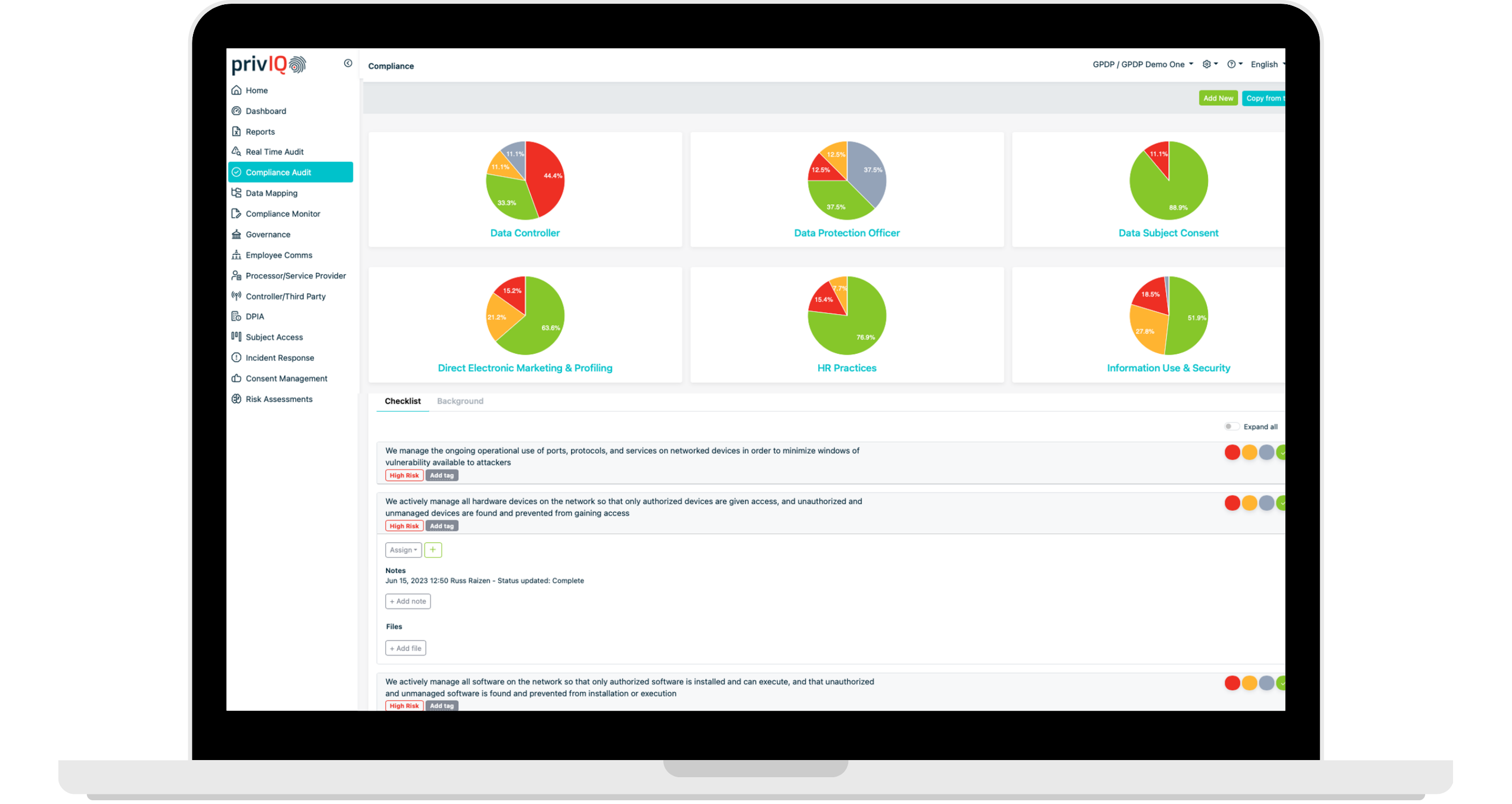
Task: Toggle the Expand all switch
Action: [x=1231, y=427]
